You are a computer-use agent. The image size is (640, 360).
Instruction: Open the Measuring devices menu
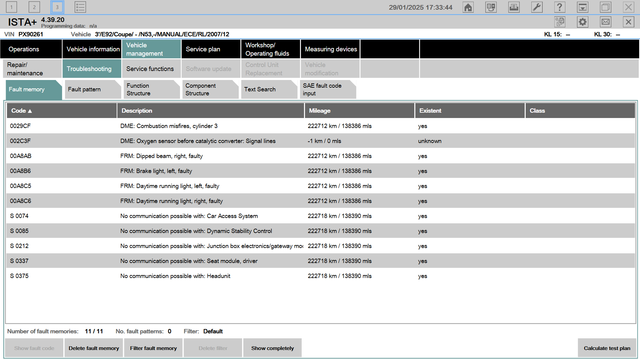pos(330,49)
